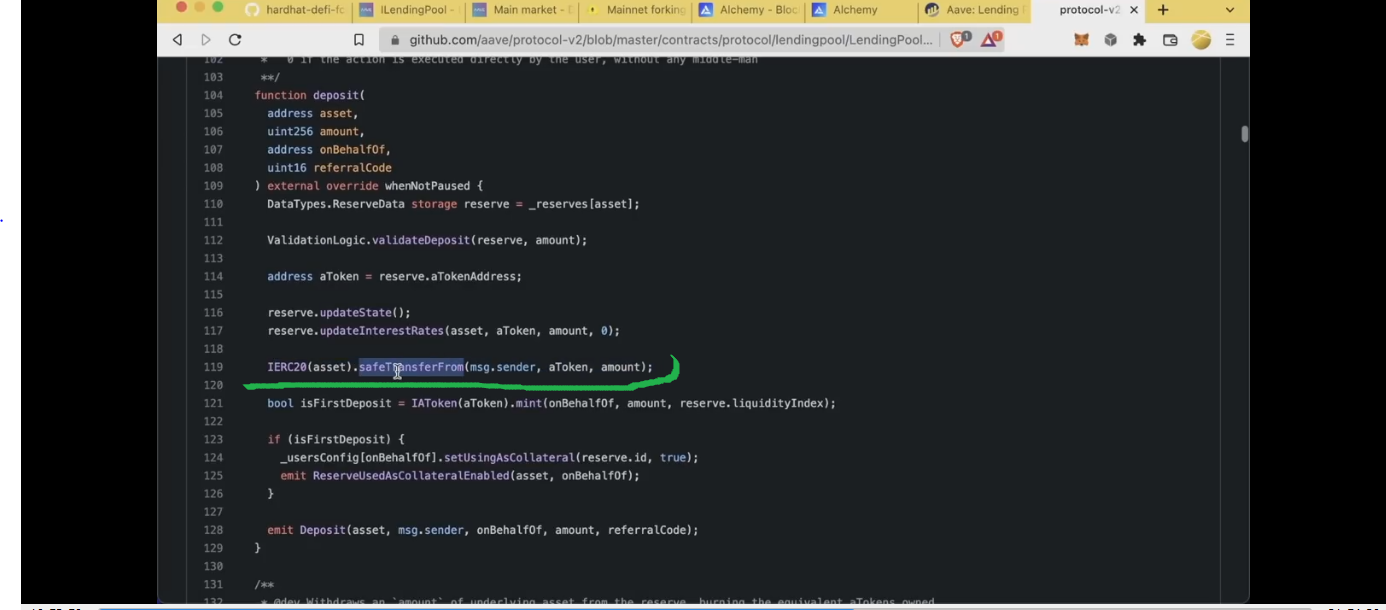The width and height of the screenshot is (1386, 610).
Task: Switch to the Alchemy - Bloc tab
Action: 747,10
